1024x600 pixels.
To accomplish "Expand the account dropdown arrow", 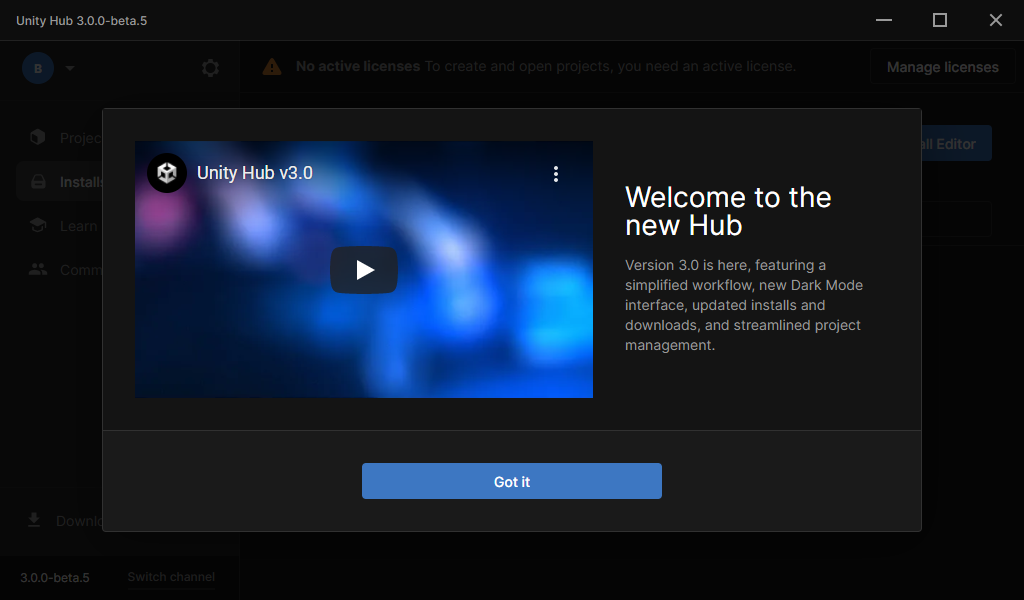I will tap(70, 68).
